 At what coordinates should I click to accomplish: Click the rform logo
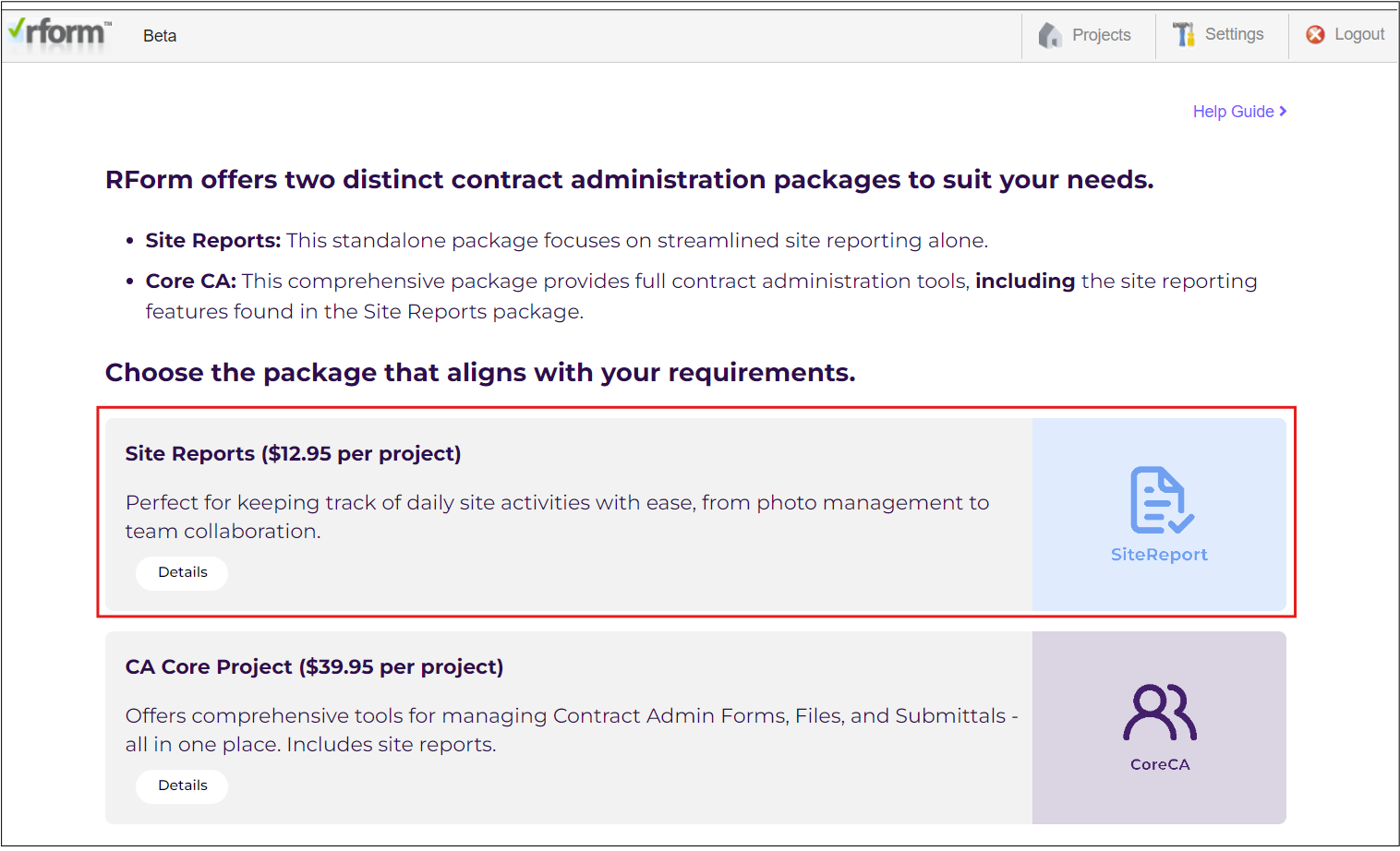(59, 33)
